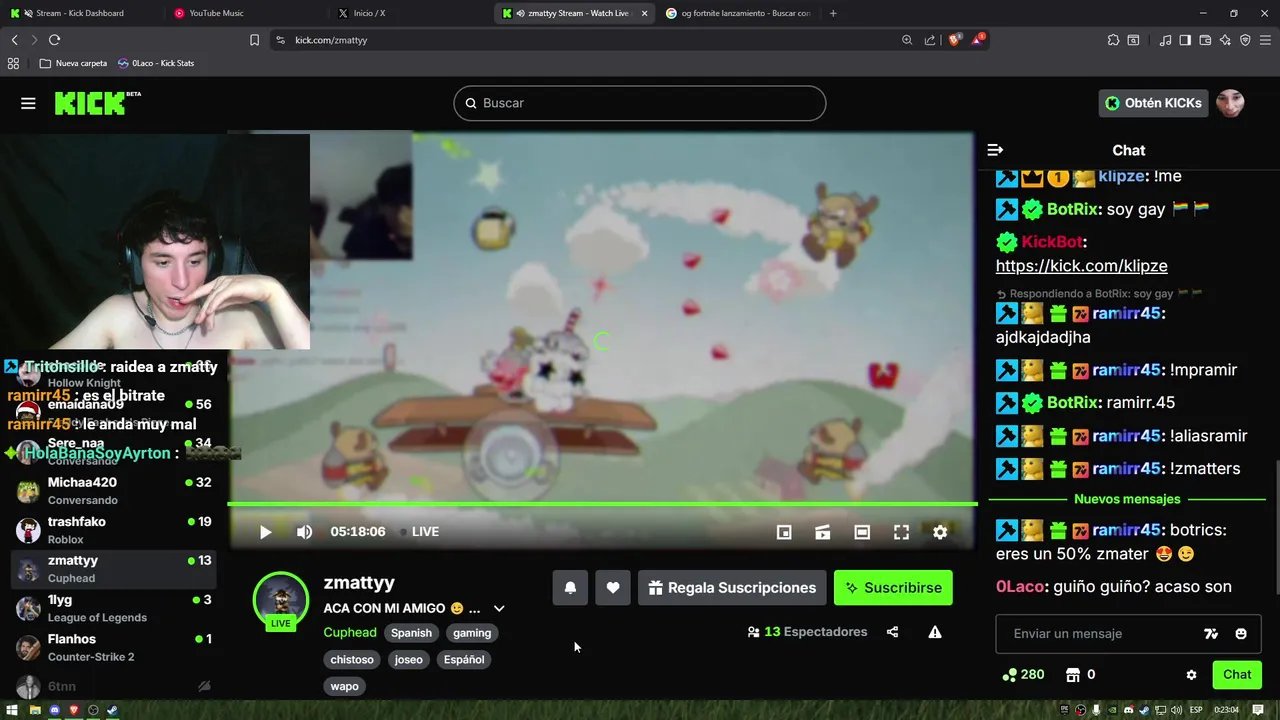Click the Obtén KICKs button
This screenshot has width=1280, height=720.
pos(1153,103)
